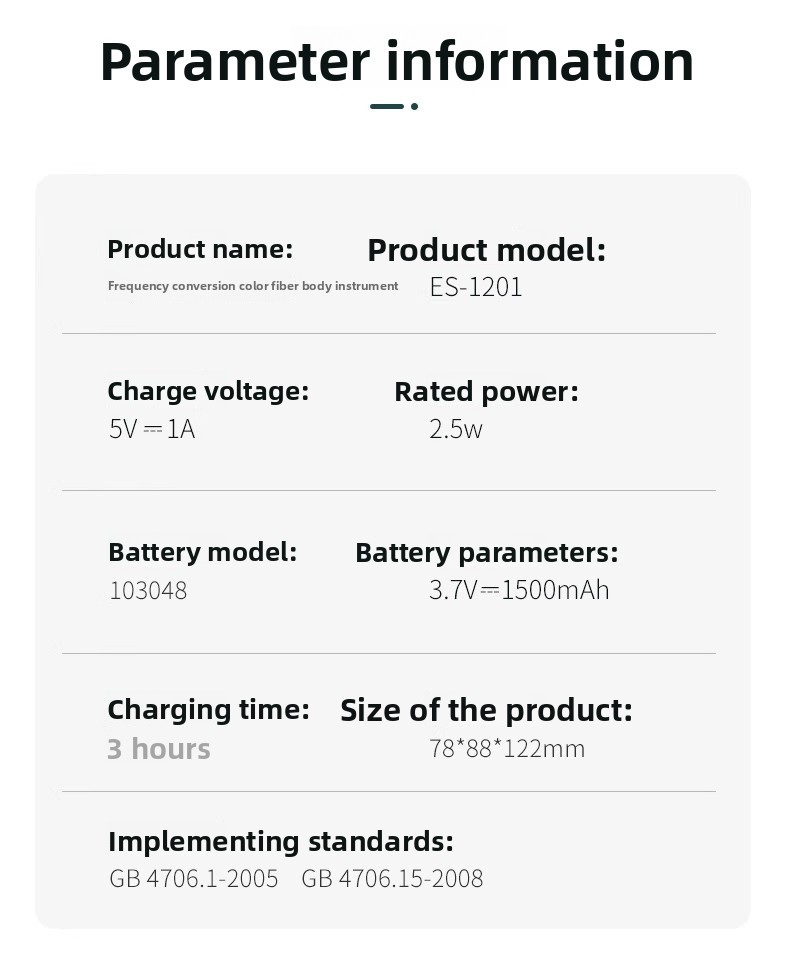The image size is (790, 968).
Task: Click "Frequency conversion color fiber body instrument" text
Action: tap(253, 286)
